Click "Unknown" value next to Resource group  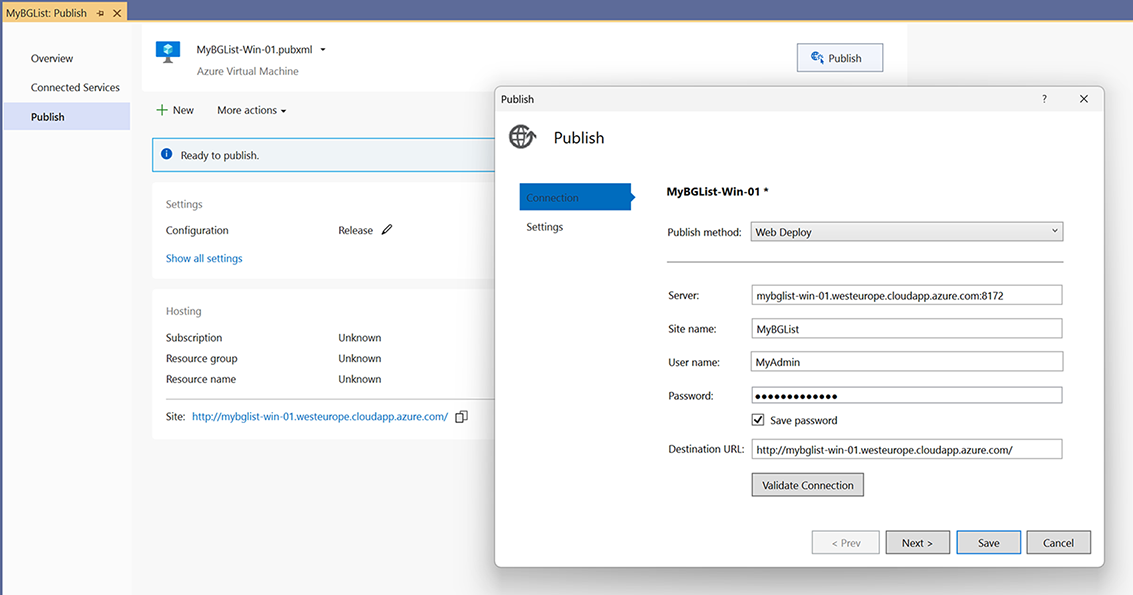tap(360, 359)
